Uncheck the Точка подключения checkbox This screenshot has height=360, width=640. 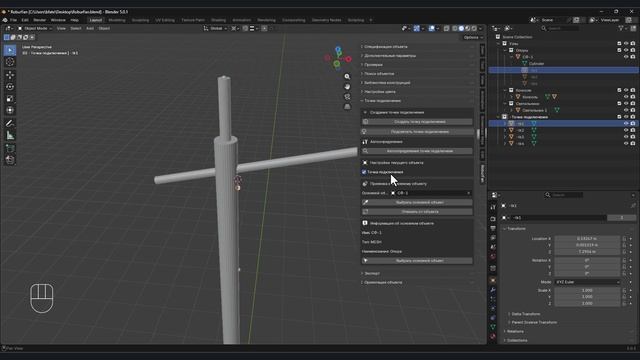pyautogui.click(x=364, y=172)
